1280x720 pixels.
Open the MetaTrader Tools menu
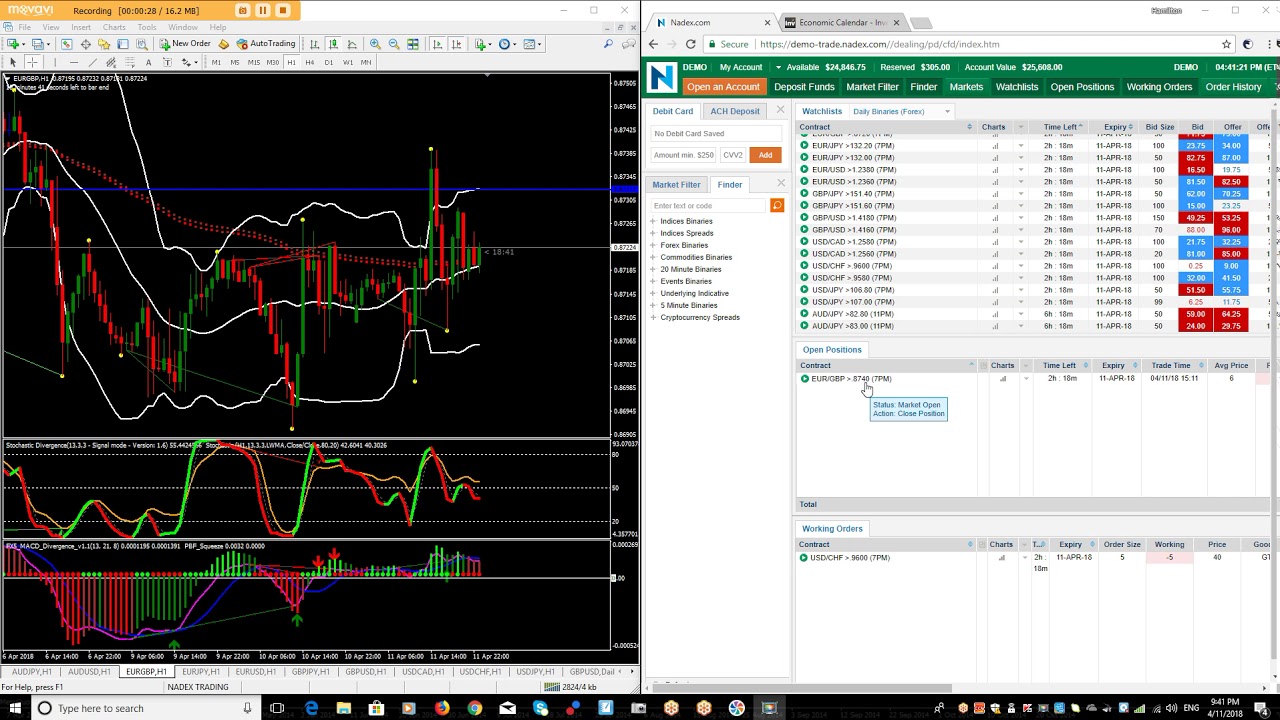(x=147, y=27)
